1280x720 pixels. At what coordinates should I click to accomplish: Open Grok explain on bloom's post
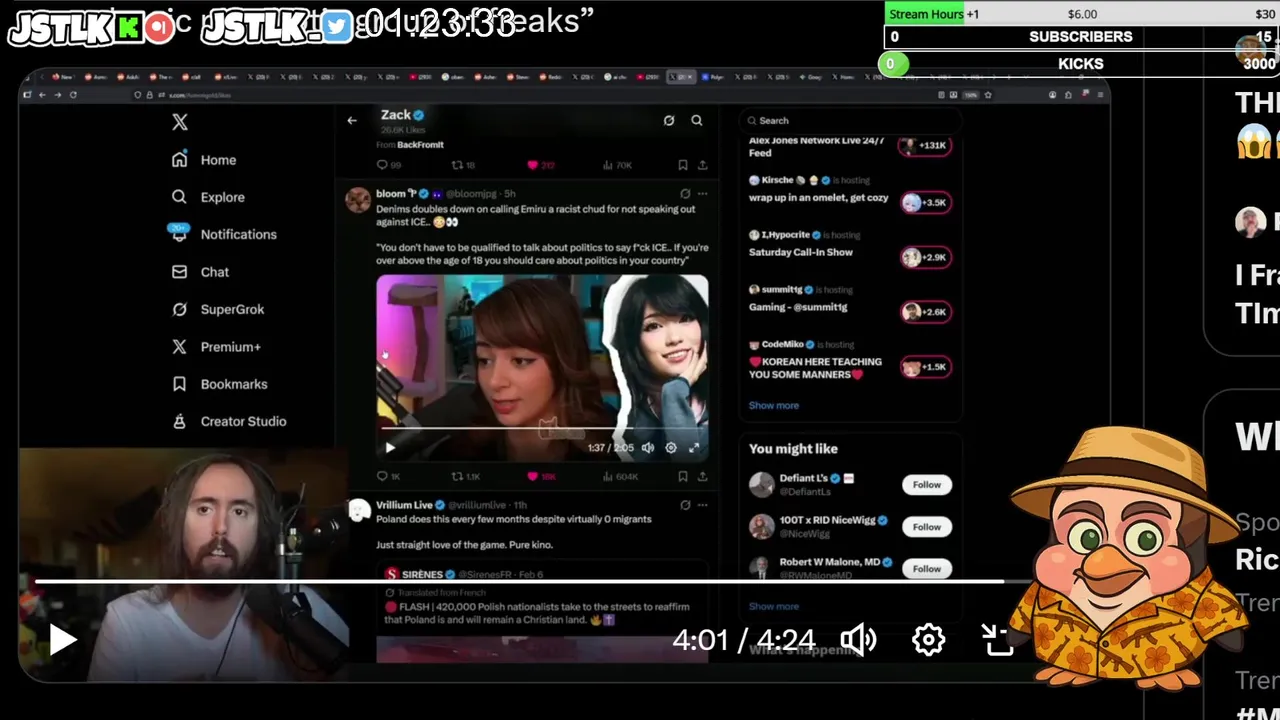tap(685, 194)
